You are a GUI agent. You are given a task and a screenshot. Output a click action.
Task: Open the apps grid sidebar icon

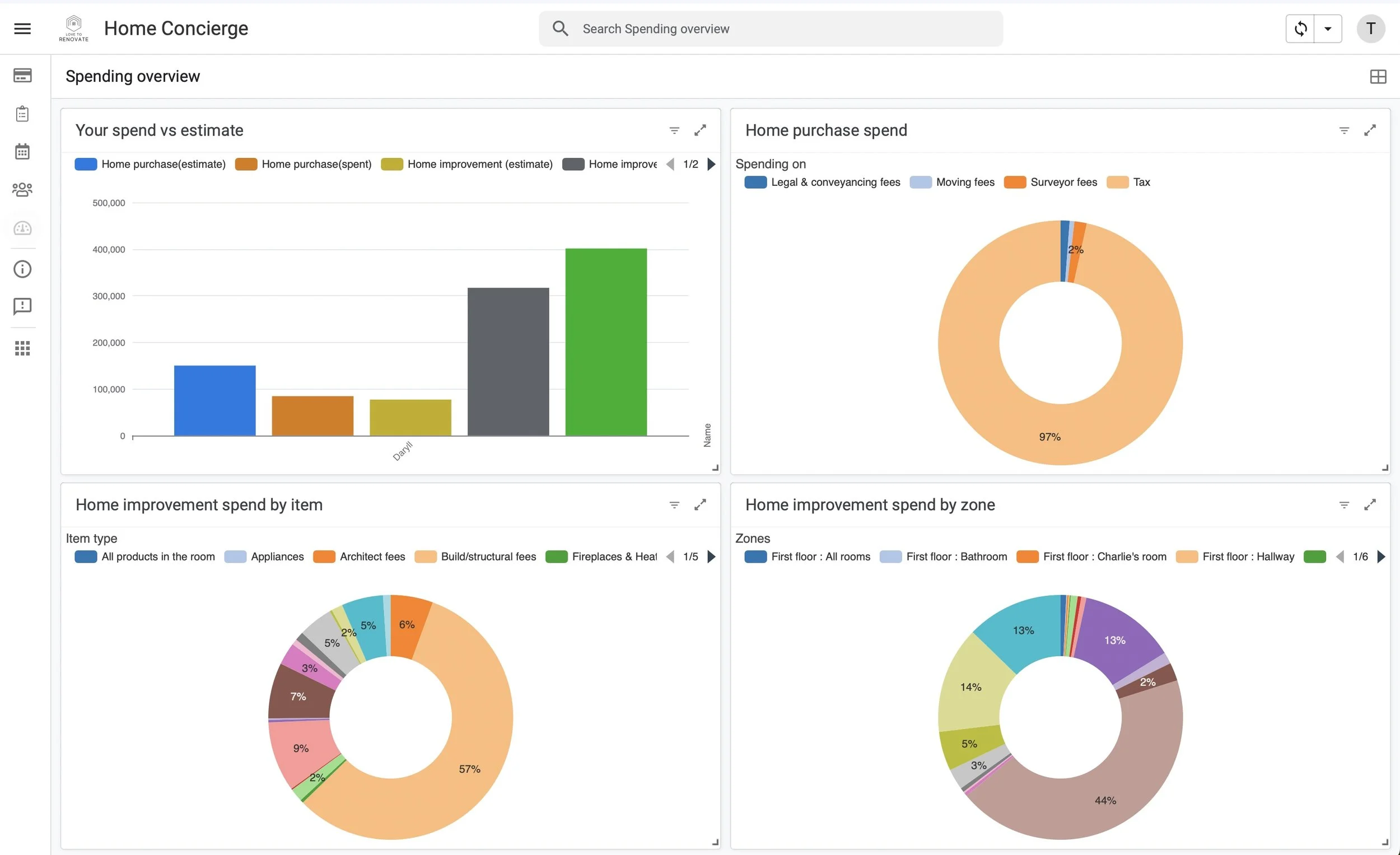pyautogui.click(x=22, y=348)
